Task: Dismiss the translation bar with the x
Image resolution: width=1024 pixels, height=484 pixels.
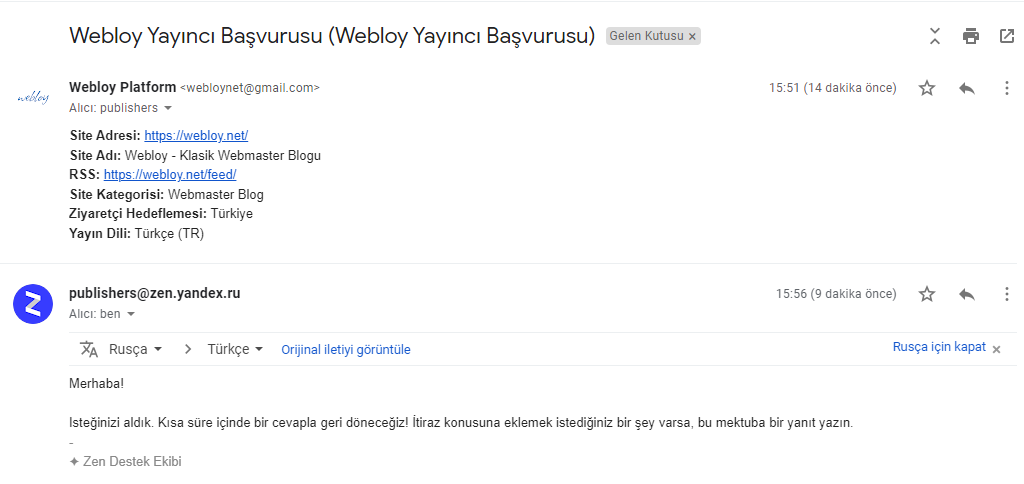Action: point(997,349)
